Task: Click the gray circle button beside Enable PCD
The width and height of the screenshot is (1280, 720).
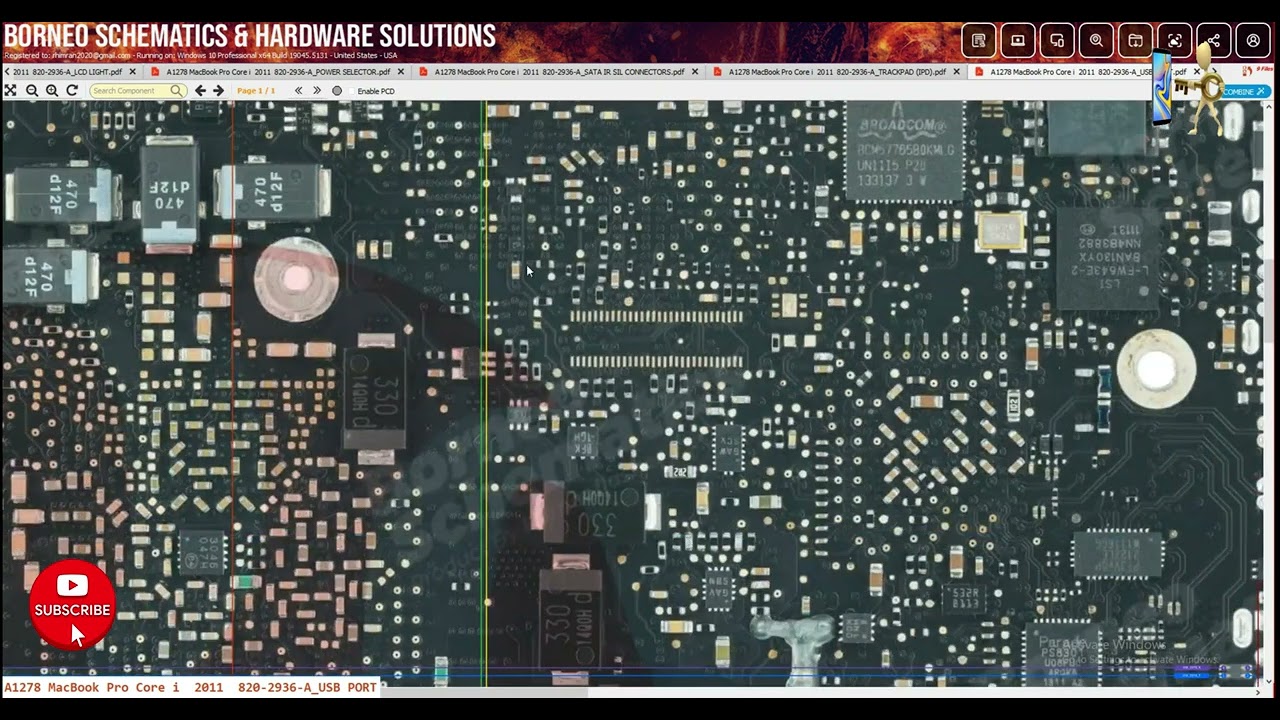Action: [x=337, y=91]
